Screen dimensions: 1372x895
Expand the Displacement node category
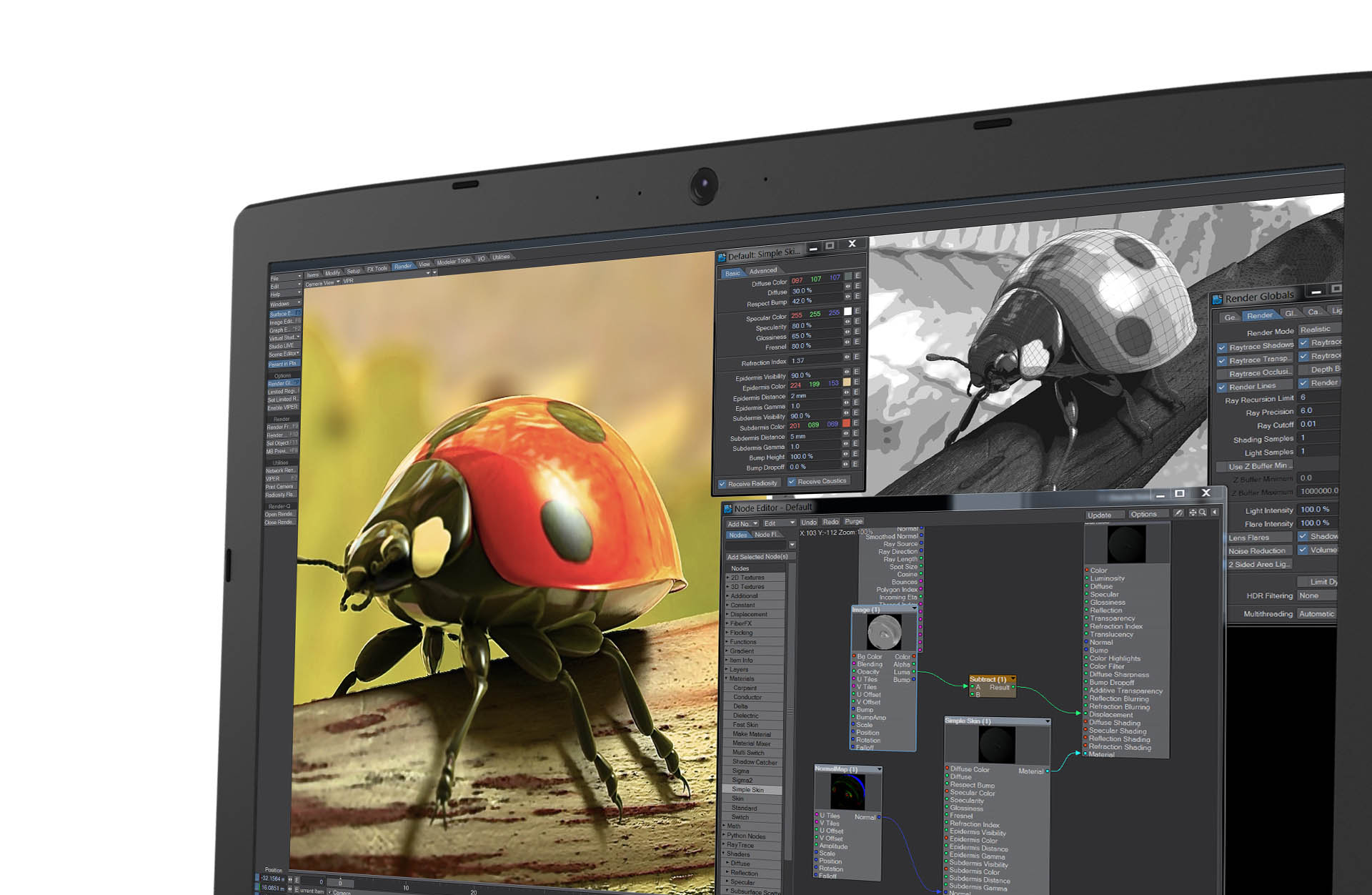coord(728,614)
